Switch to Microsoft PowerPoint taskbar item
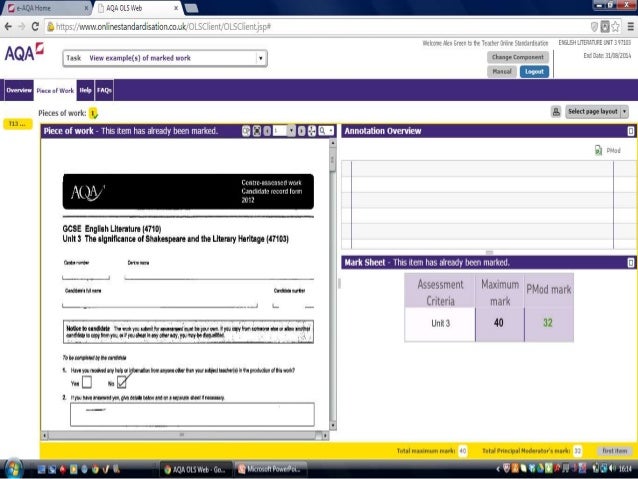This screenshot has height=479, width=638. click(x=270, y=470)
